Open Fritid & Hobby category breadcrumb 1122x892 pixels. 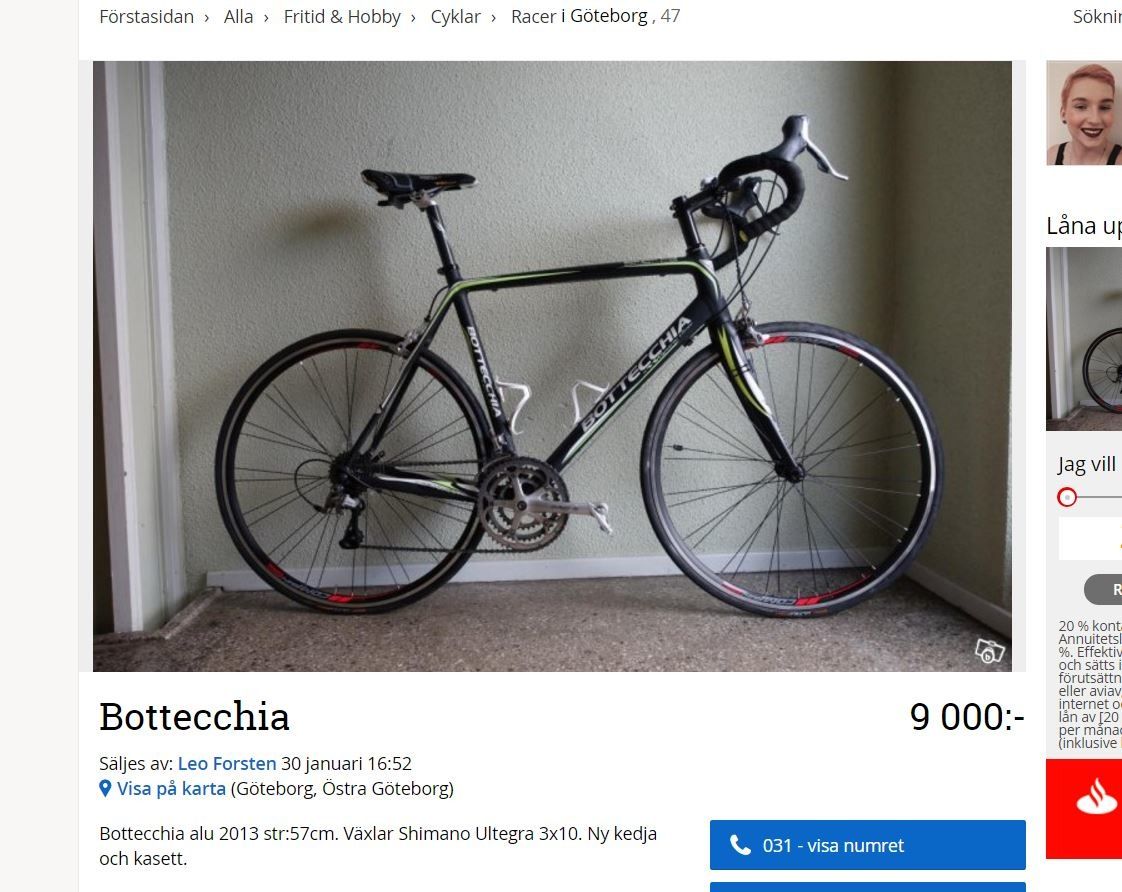click(342, 16)
